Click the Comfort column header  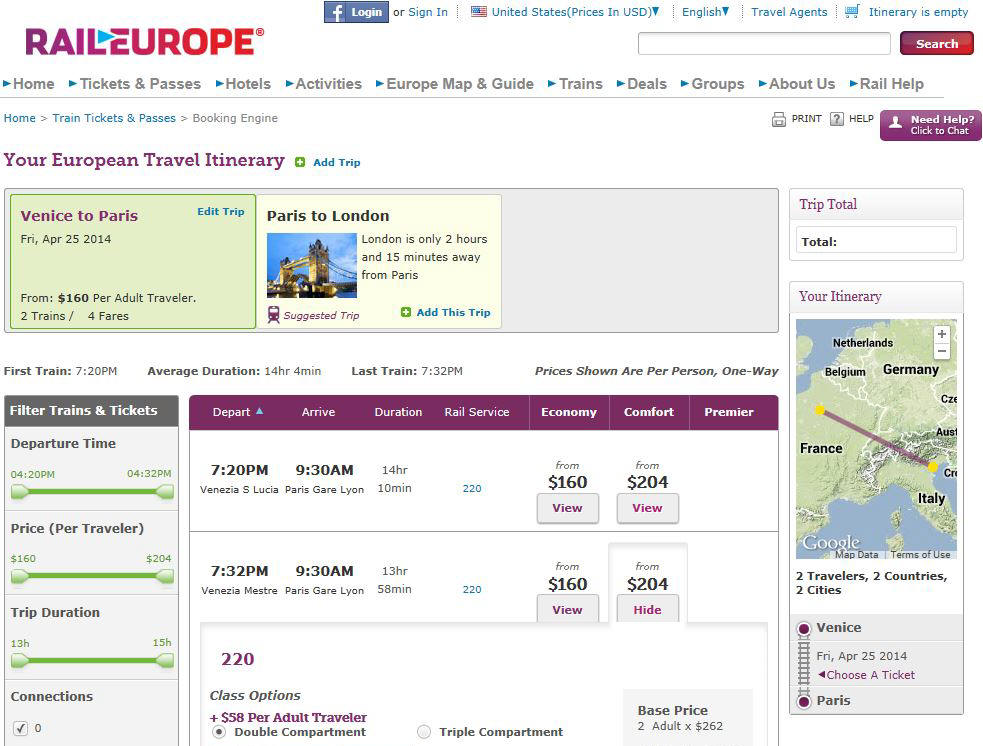point(649,412)
